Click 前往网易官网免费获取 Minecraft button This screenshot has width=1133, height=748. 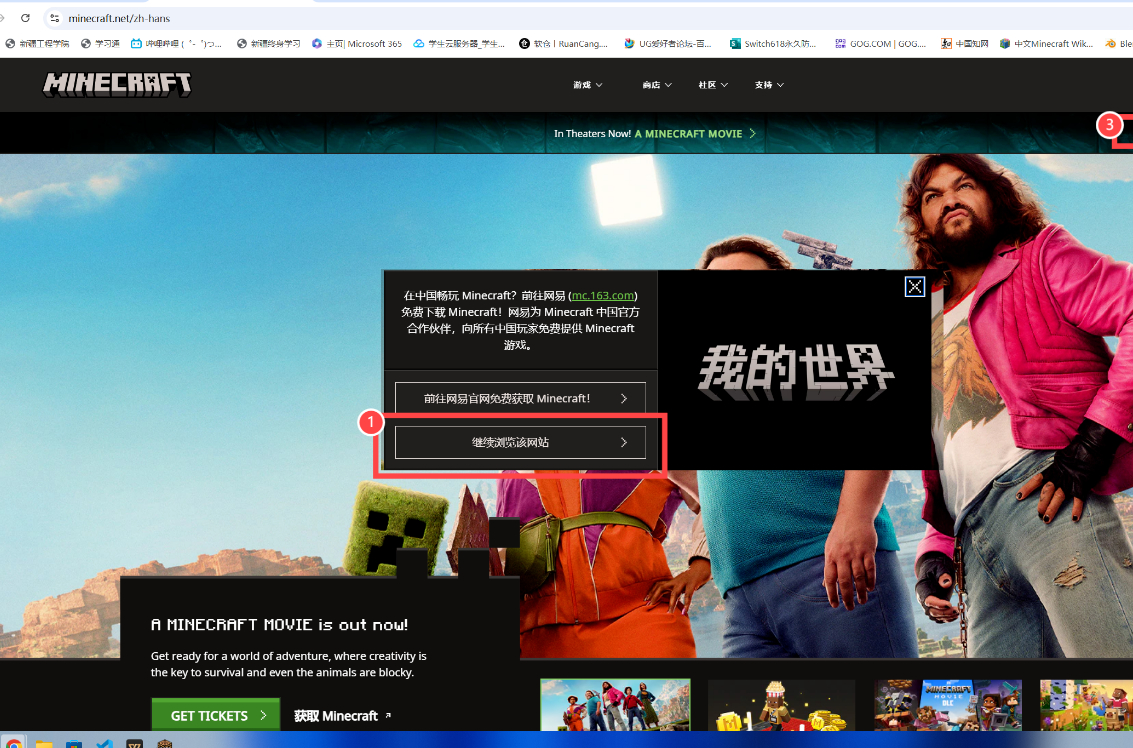coord(520,398)
